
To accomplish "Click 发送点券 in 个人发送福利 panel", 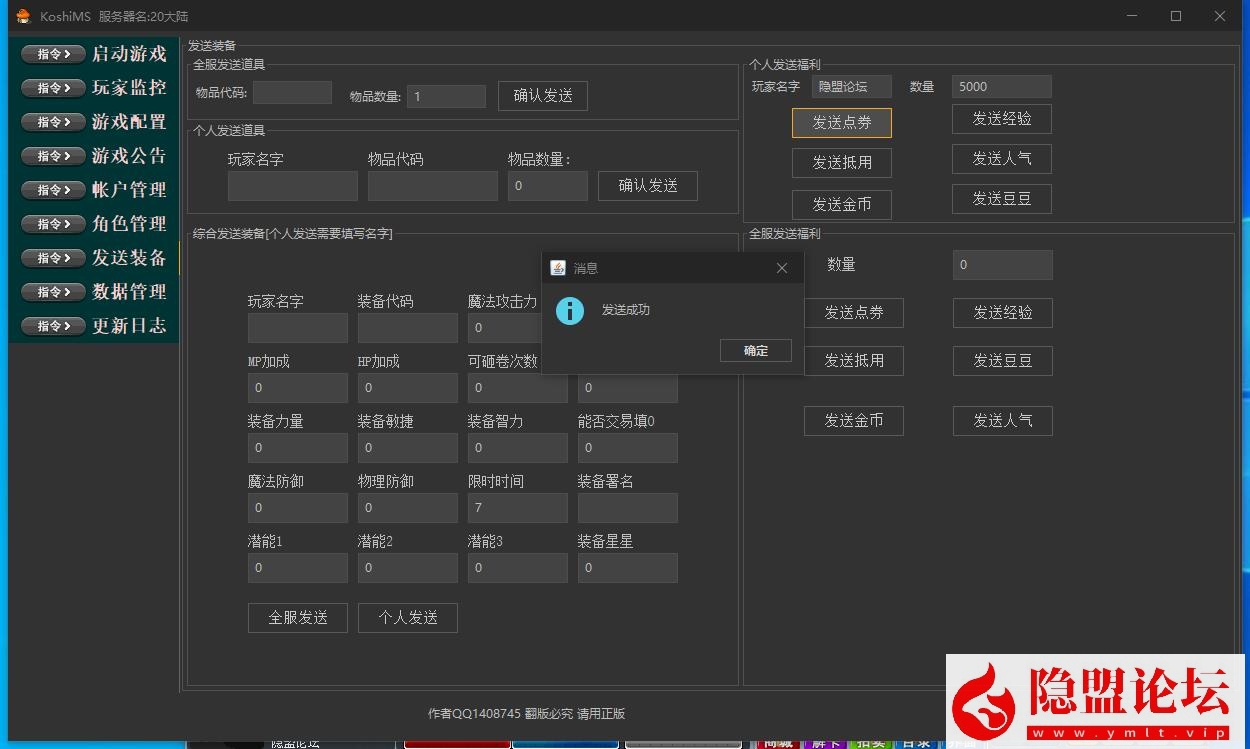I will coord(841,123).
